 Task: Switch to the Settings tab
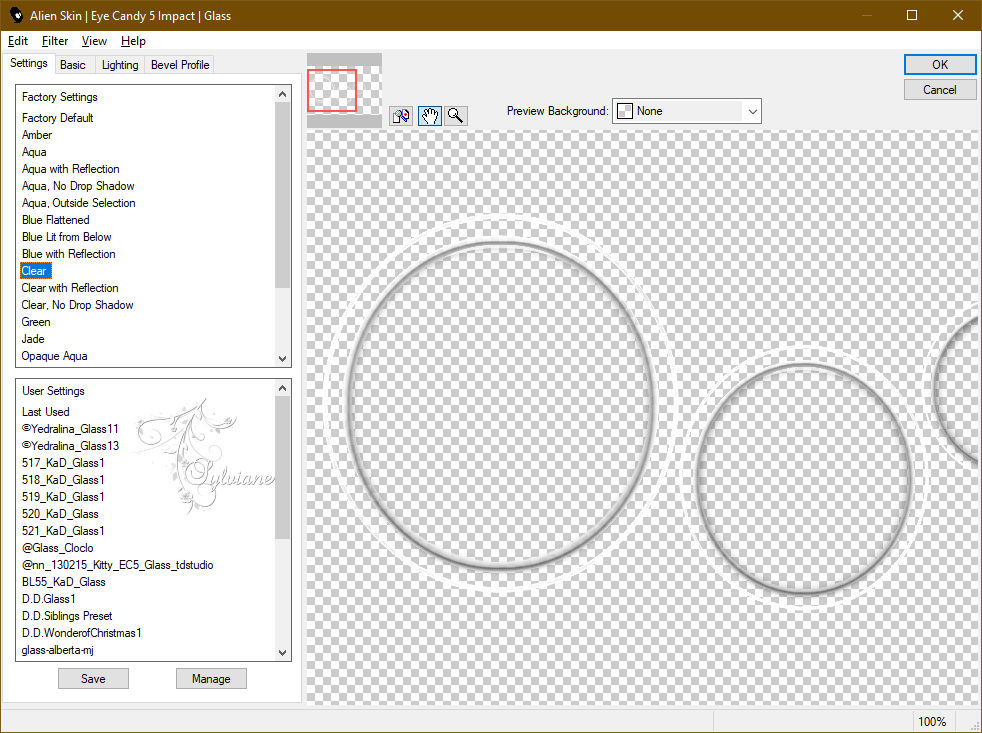[28, 63]
